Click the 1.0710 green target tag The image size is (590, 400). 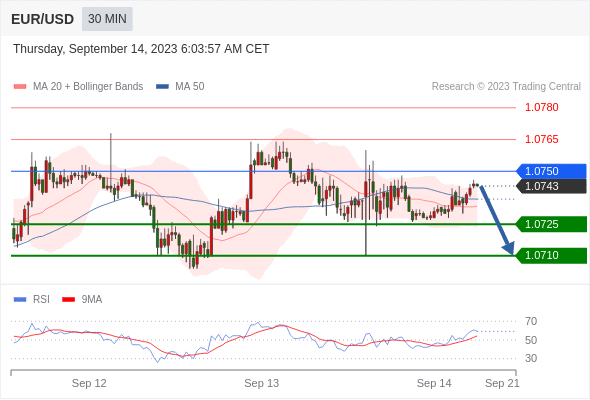coord(551,256)
